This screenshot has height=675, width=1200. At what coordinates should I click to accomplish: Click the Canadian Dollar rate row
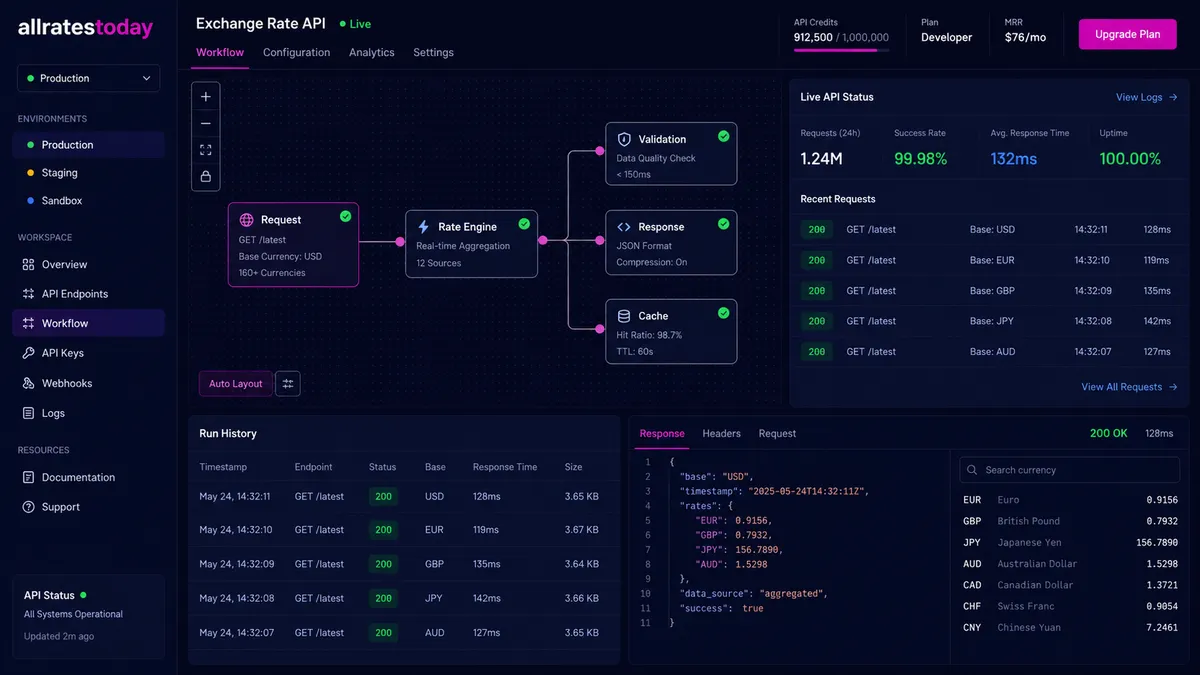(x=1070, y=585)
